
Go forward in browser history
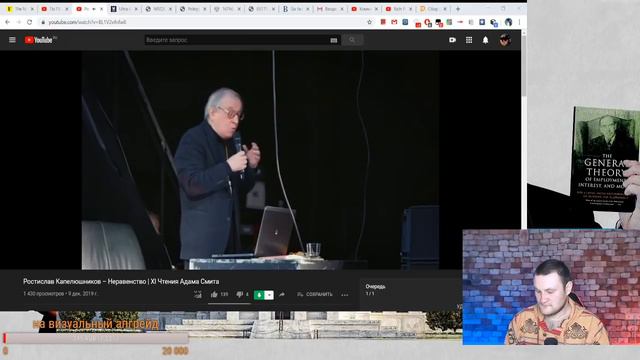[19, 22]
